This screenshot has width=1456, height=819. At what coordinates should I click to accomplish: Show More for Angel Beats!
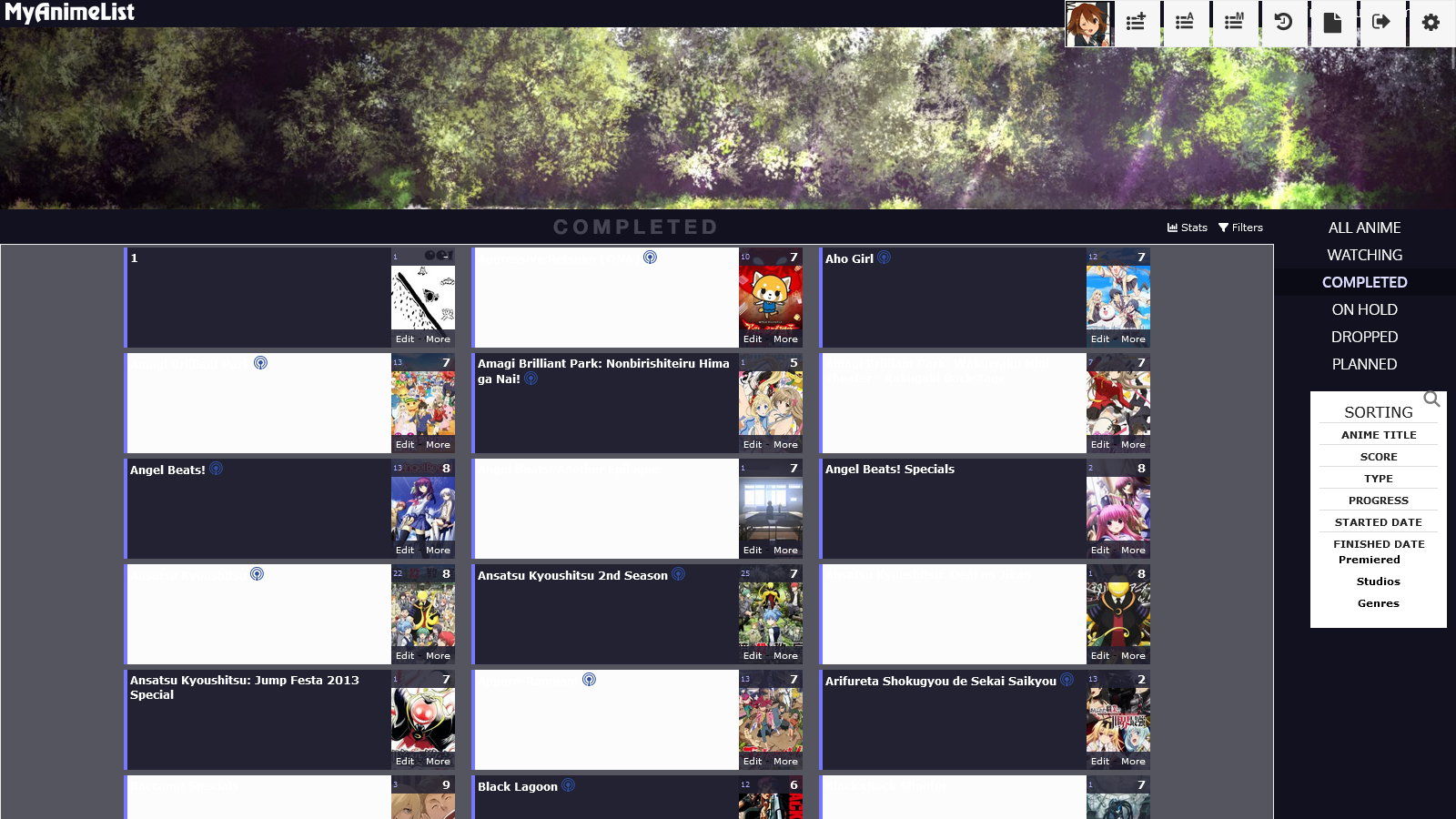click(438, 551)
